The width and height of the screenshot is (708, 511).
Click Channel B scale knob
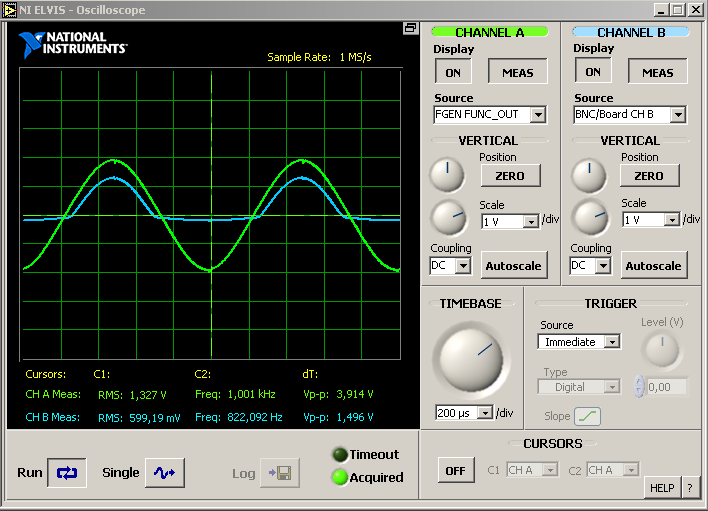(591, 218)
